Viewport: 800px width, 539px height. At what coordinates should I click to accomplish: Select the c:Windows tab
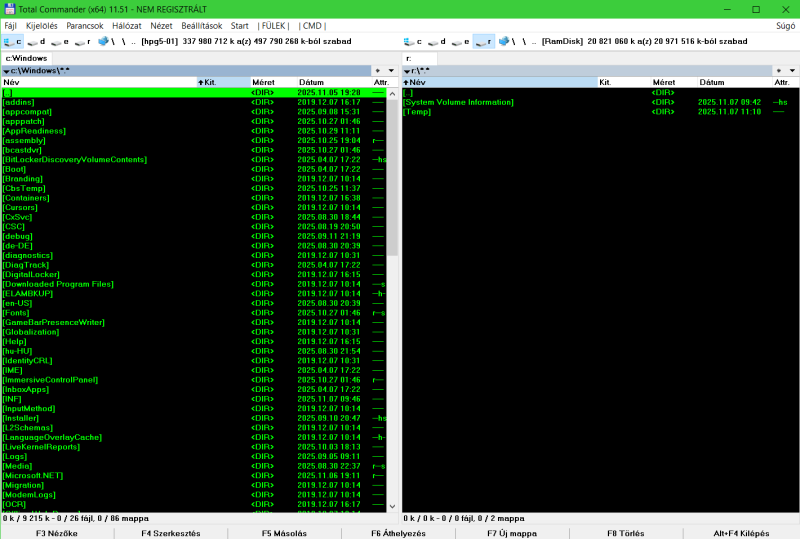27,58
